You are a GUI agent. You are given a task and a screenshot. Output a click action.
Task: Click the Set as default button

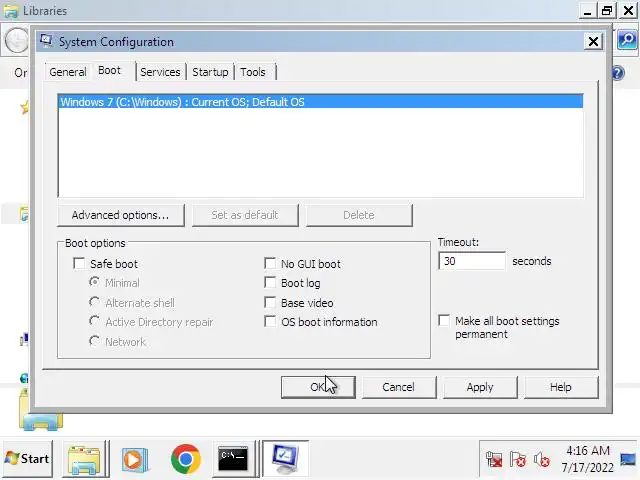[x=245, y=215]
